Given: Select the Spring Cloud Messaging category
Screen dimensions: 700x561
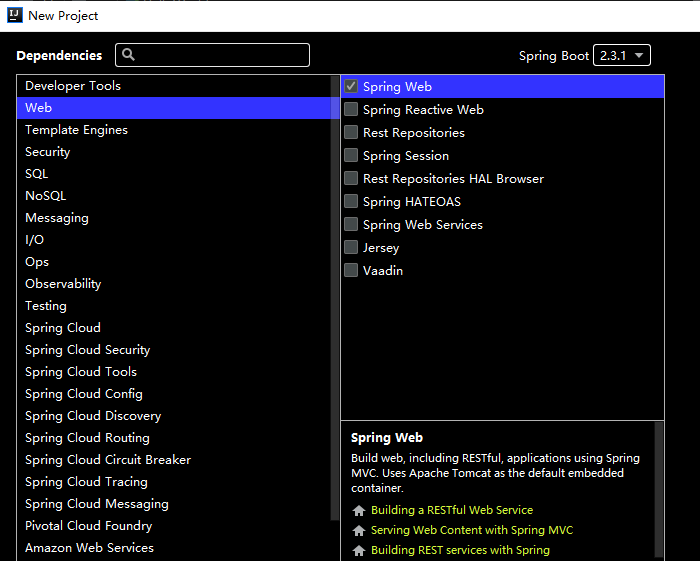Looking at the screenshot, I should 174,503.
